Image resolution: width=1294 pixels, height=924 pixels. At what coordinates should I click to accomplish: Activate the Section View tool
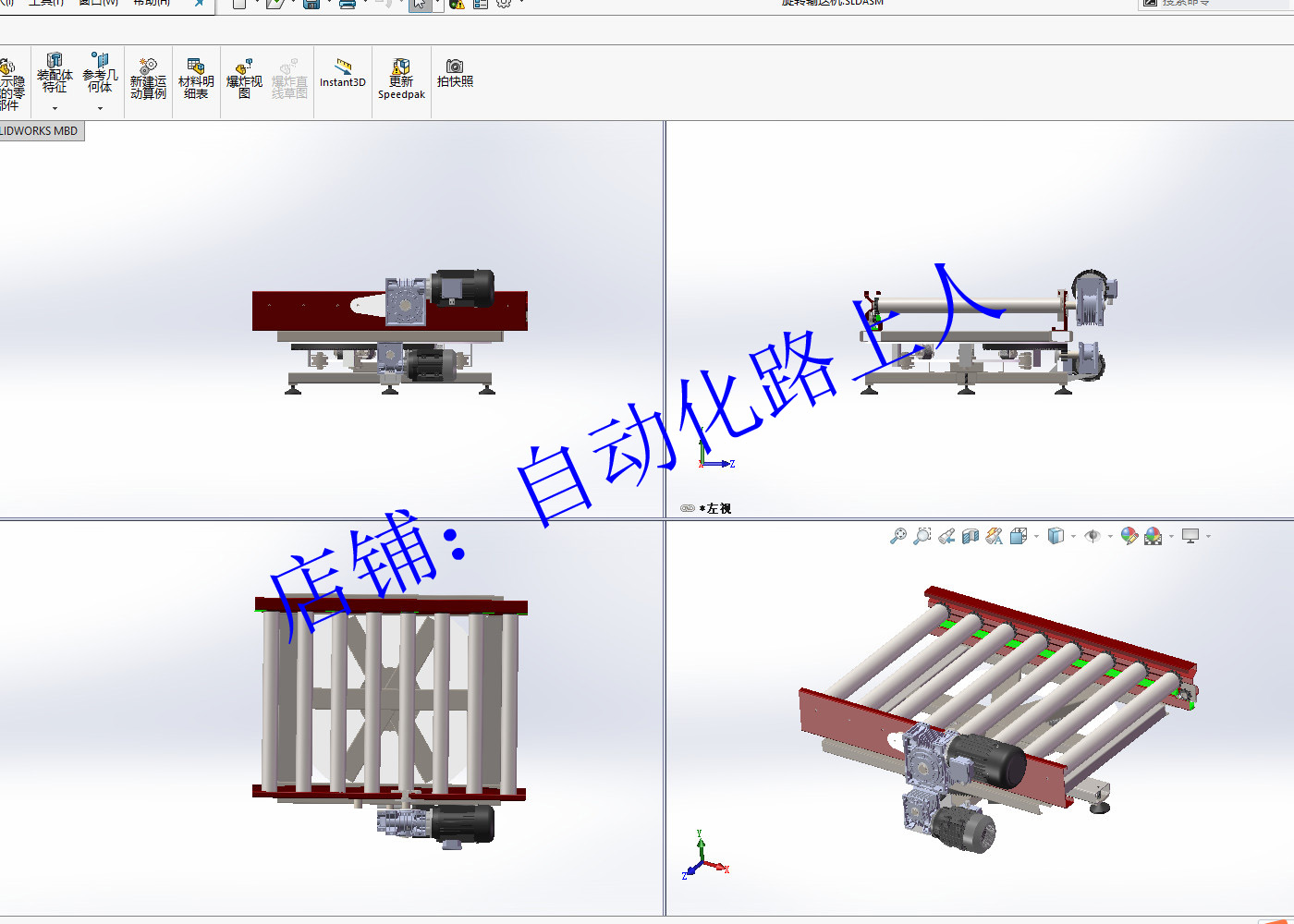(x=969, y=536)
